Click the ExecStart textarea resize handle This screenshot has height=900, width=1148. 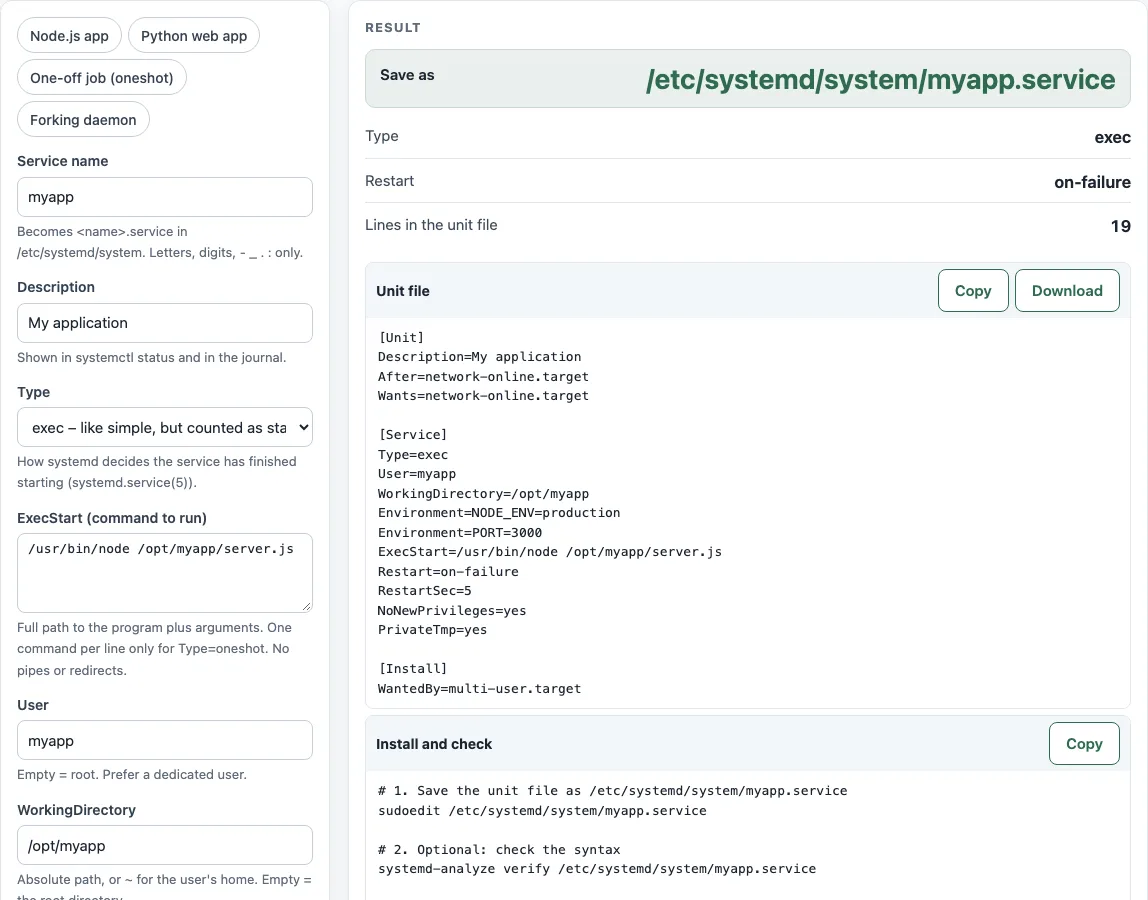point(306,606)
